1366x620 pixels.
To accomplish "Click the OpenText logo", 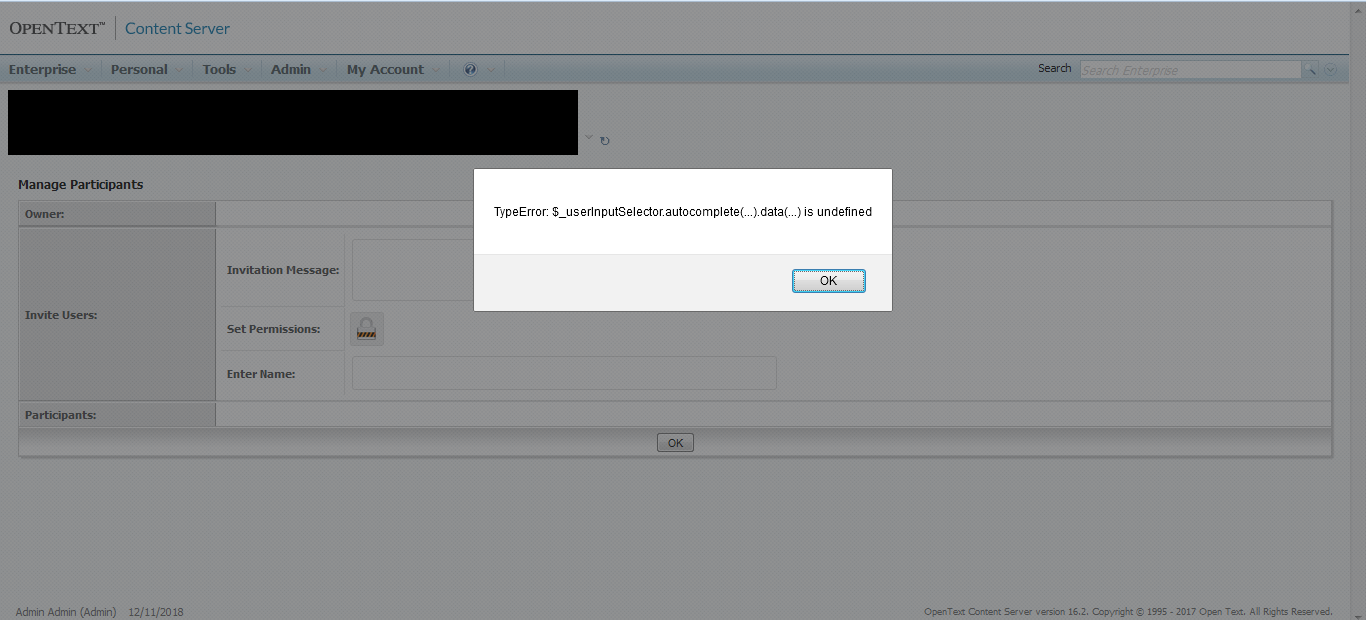I will 57,28.
